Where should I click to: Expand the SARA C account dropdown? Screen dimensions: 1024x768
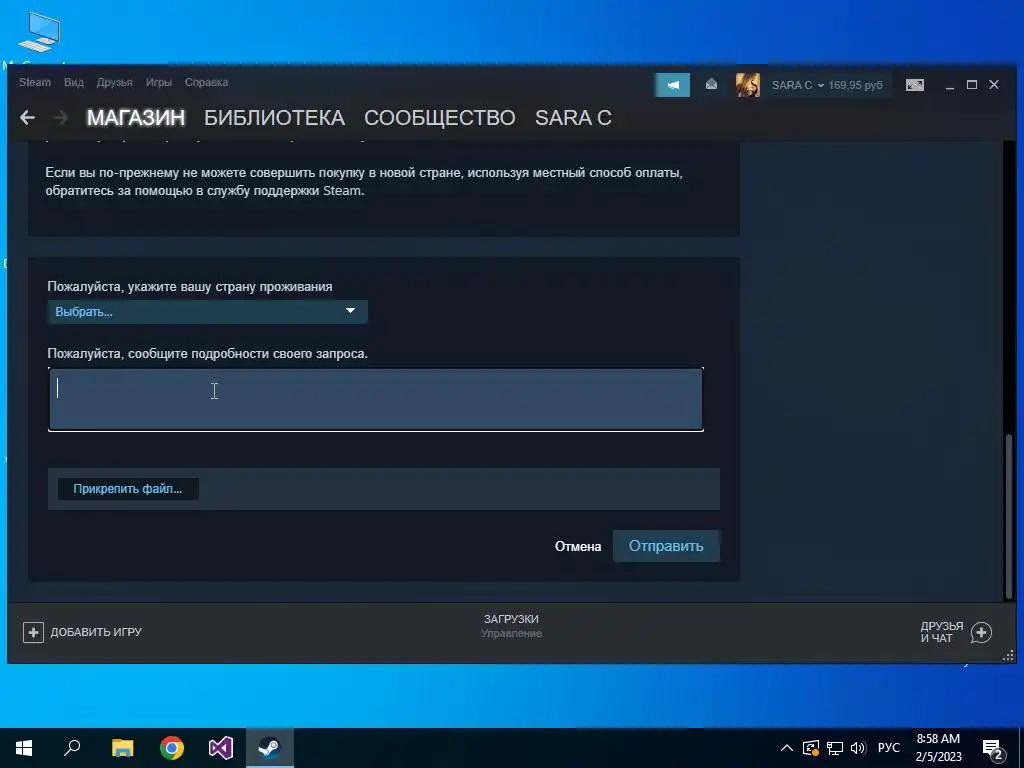pyautogui.click(x=798, y=86)
